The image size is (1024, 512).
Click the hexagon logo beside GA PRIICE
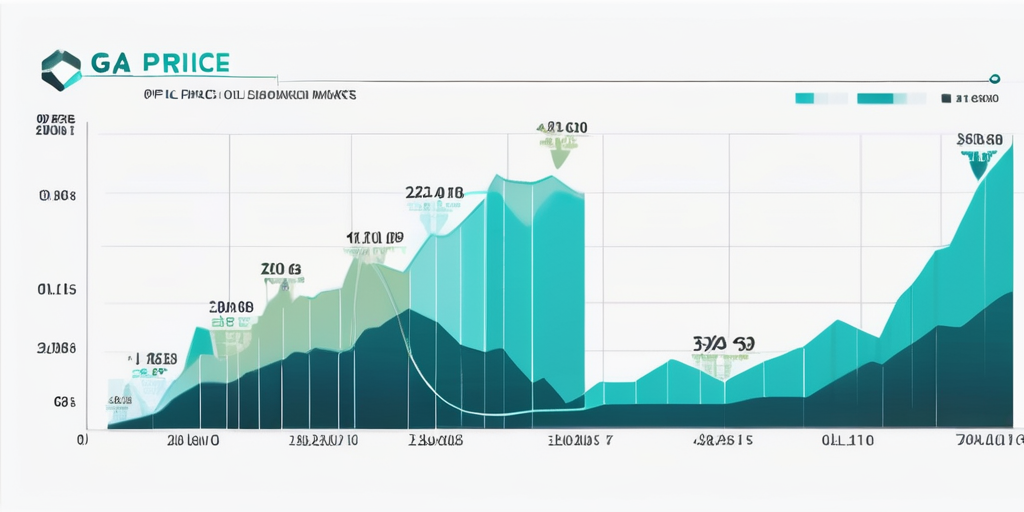[x=60, y=70]
